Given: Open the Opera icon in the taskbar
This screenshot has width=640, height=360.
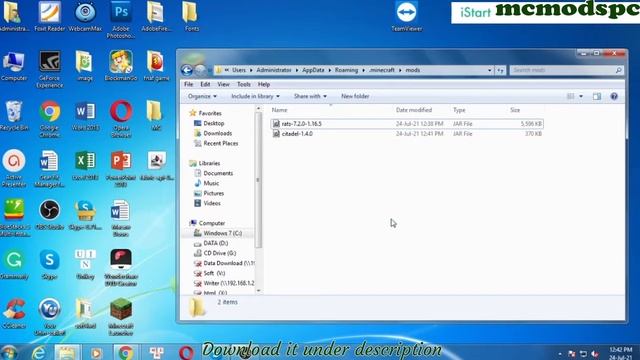Looking at the screenshot, I should coord(186,352).
